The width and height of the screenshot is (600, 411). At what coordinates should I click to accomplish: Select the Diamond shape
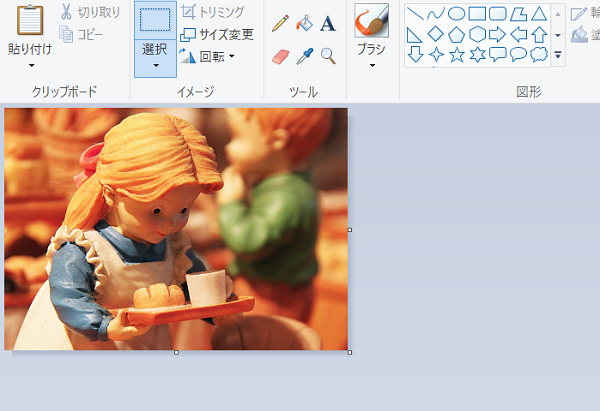click(436, 34)
